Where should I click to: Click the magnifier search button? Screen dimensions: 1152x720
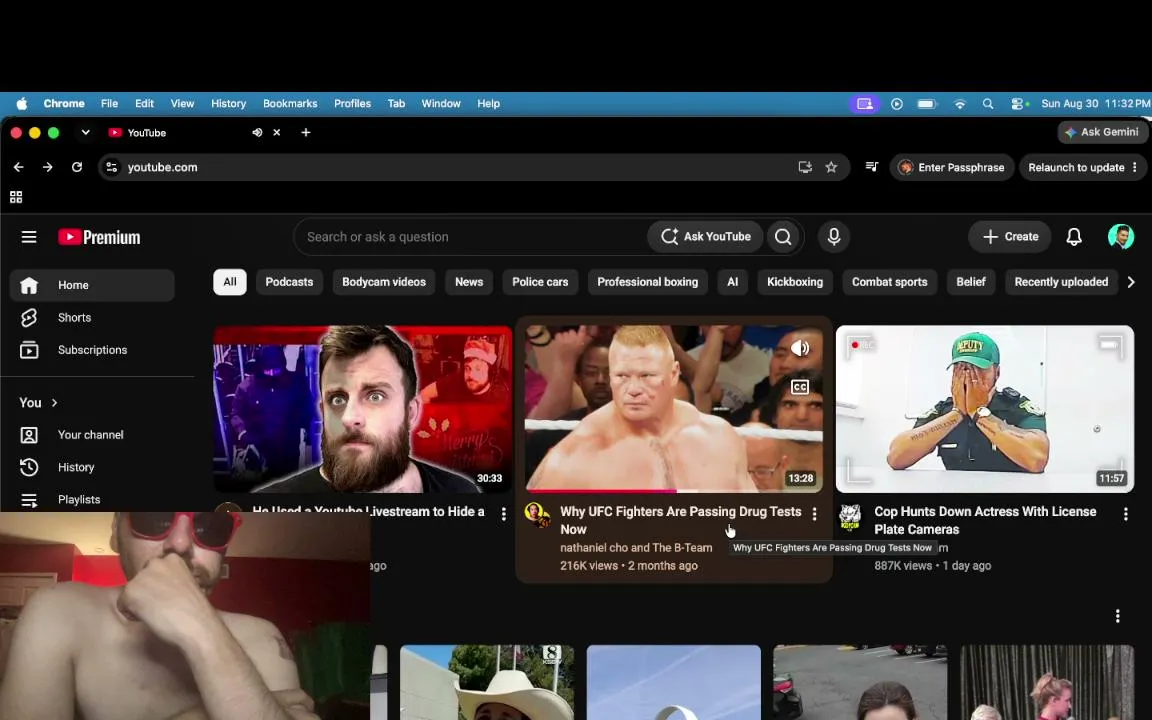[x=783, y=237]
